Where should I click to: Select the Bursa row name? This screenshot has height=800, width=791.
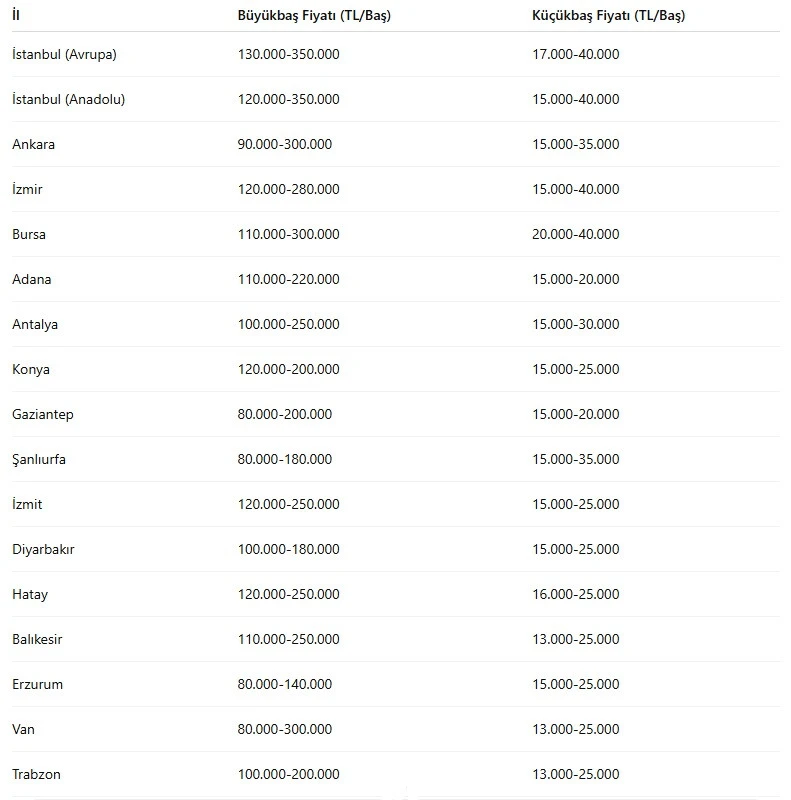pyautogui.click(x=29, y=234)
